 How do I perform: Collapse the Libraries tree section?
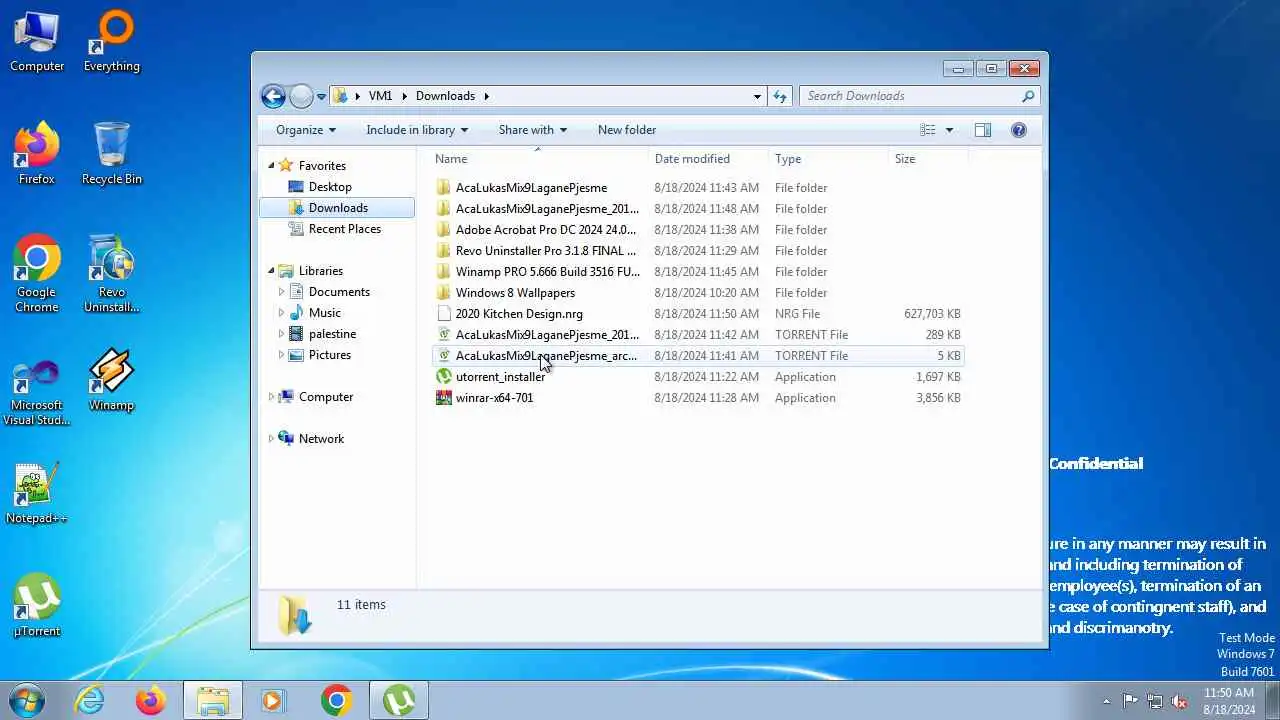pos(271,271)
